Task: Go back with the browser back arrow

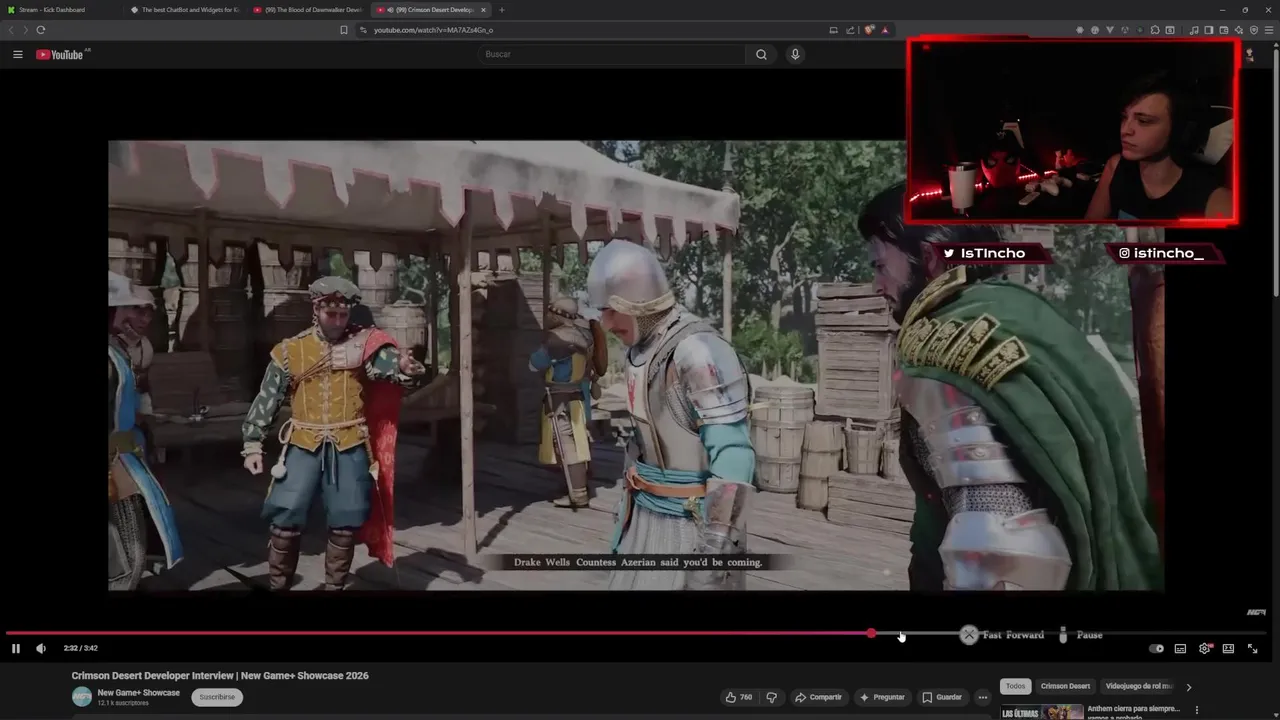Action: pyautogui.click(x=12, y=30)
